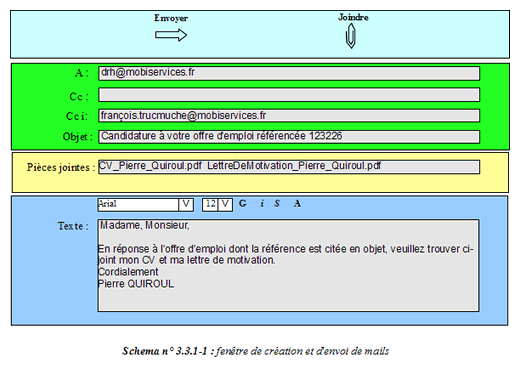Click the 'Cci:' field label
The width and height of the screenshot is (520, 368).
pos(77,116)
